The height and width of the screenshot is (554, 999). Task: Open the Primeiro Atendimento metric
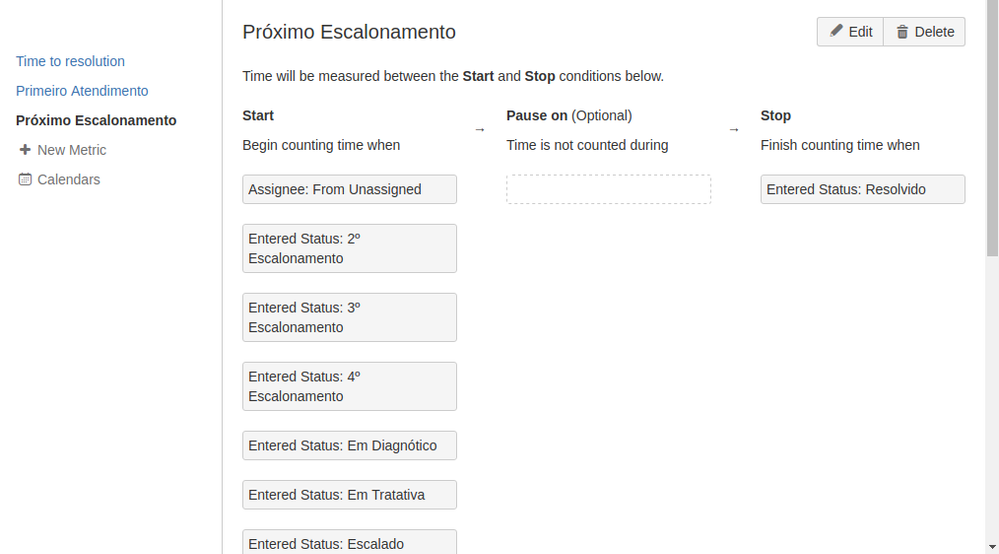tap(82, 90)
